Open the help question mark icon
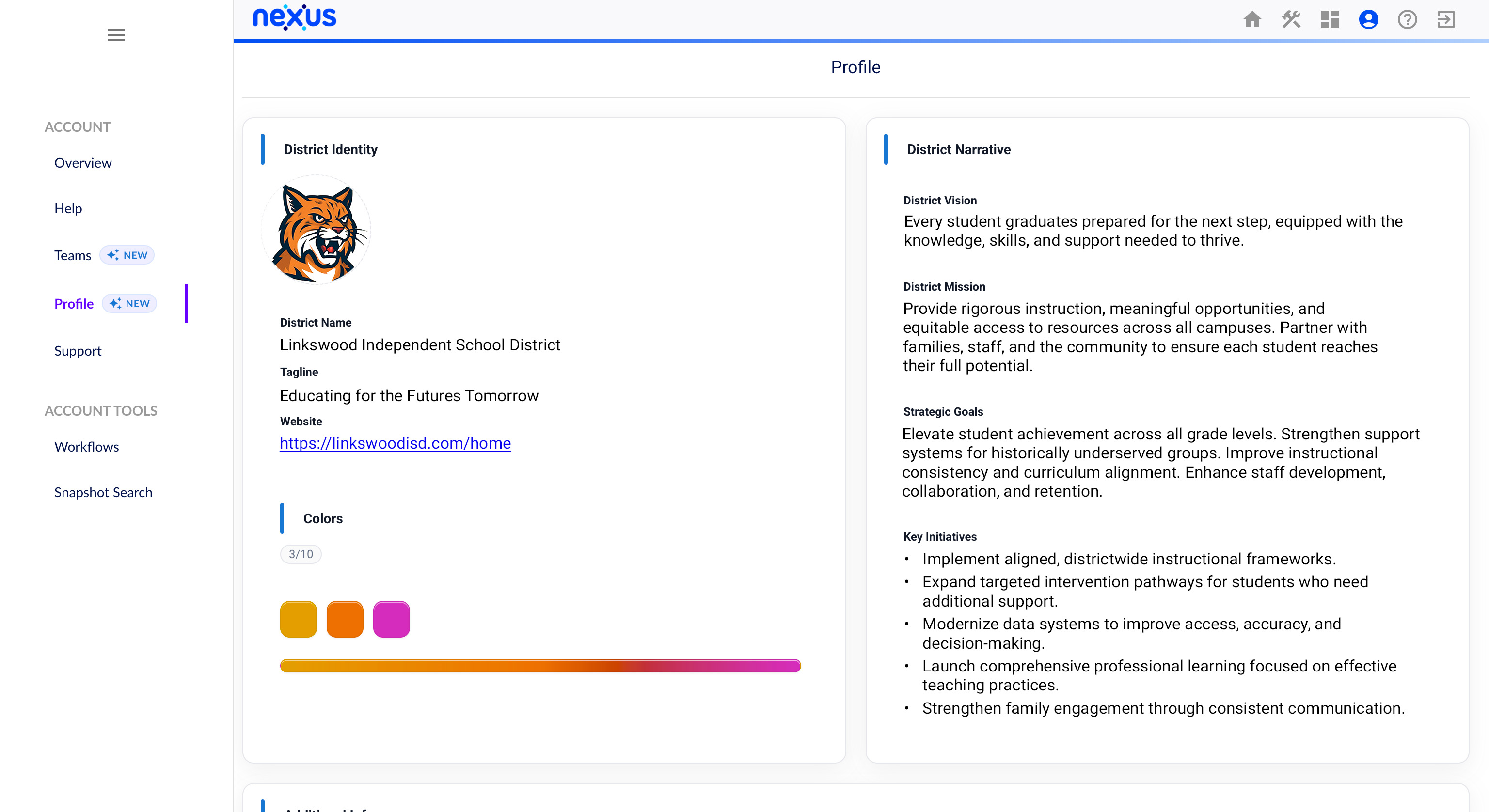Image resolution: width=1489 pixels, height=812 pixels. coord(1407,20)
